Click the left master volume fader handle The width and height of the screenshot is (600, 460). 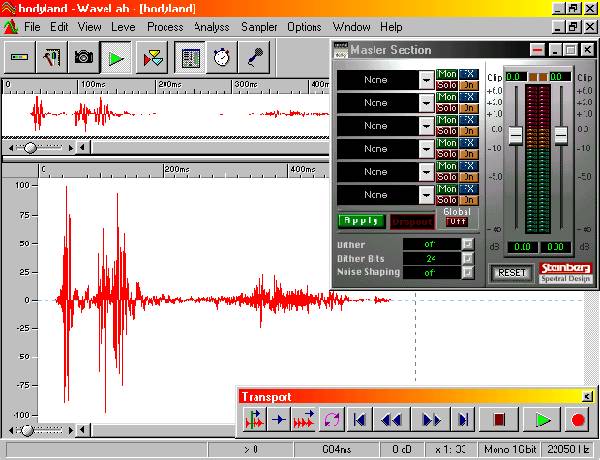[515, 134]
